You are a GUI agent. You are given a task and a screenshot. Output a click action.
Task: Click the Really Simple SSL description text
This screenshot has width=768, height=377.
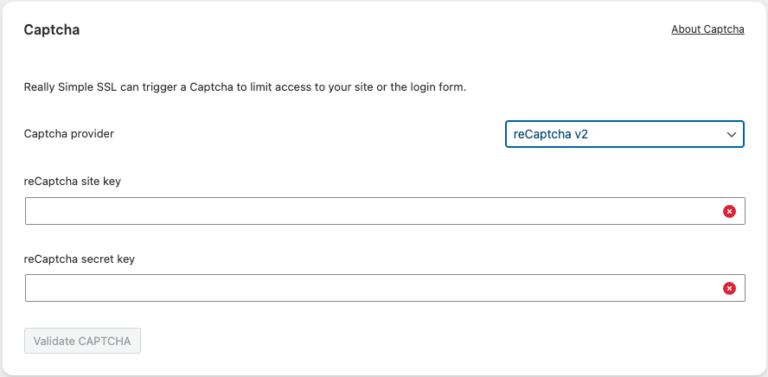tap(245, 88)
